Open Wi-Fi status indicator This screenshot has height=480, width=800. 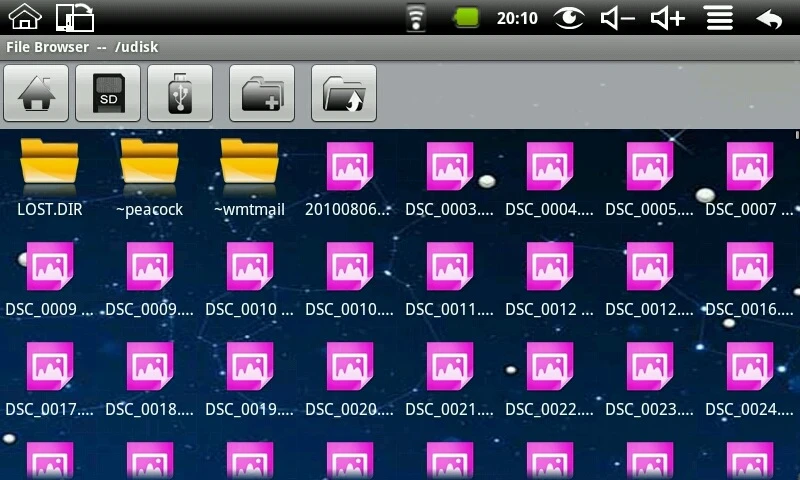tap(416, 18)
